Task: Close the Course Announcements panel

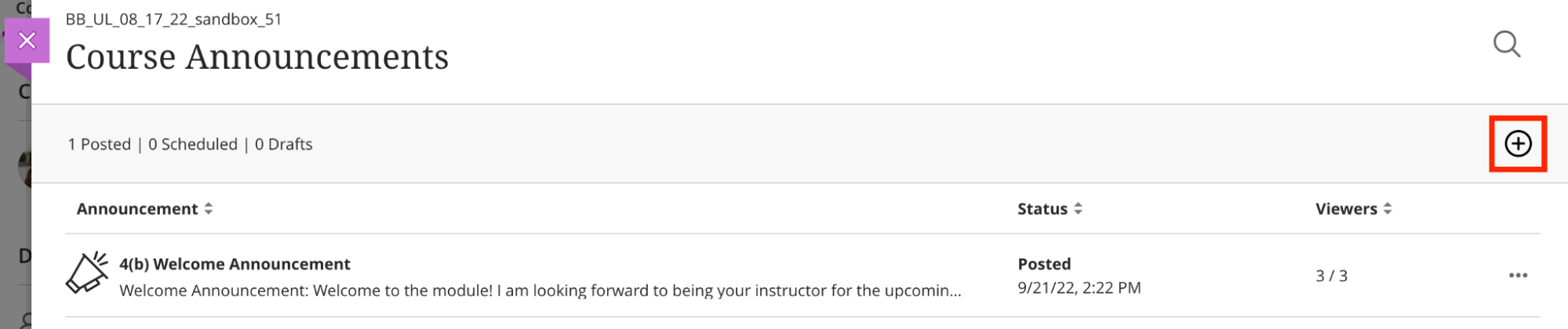Action: 27,41
